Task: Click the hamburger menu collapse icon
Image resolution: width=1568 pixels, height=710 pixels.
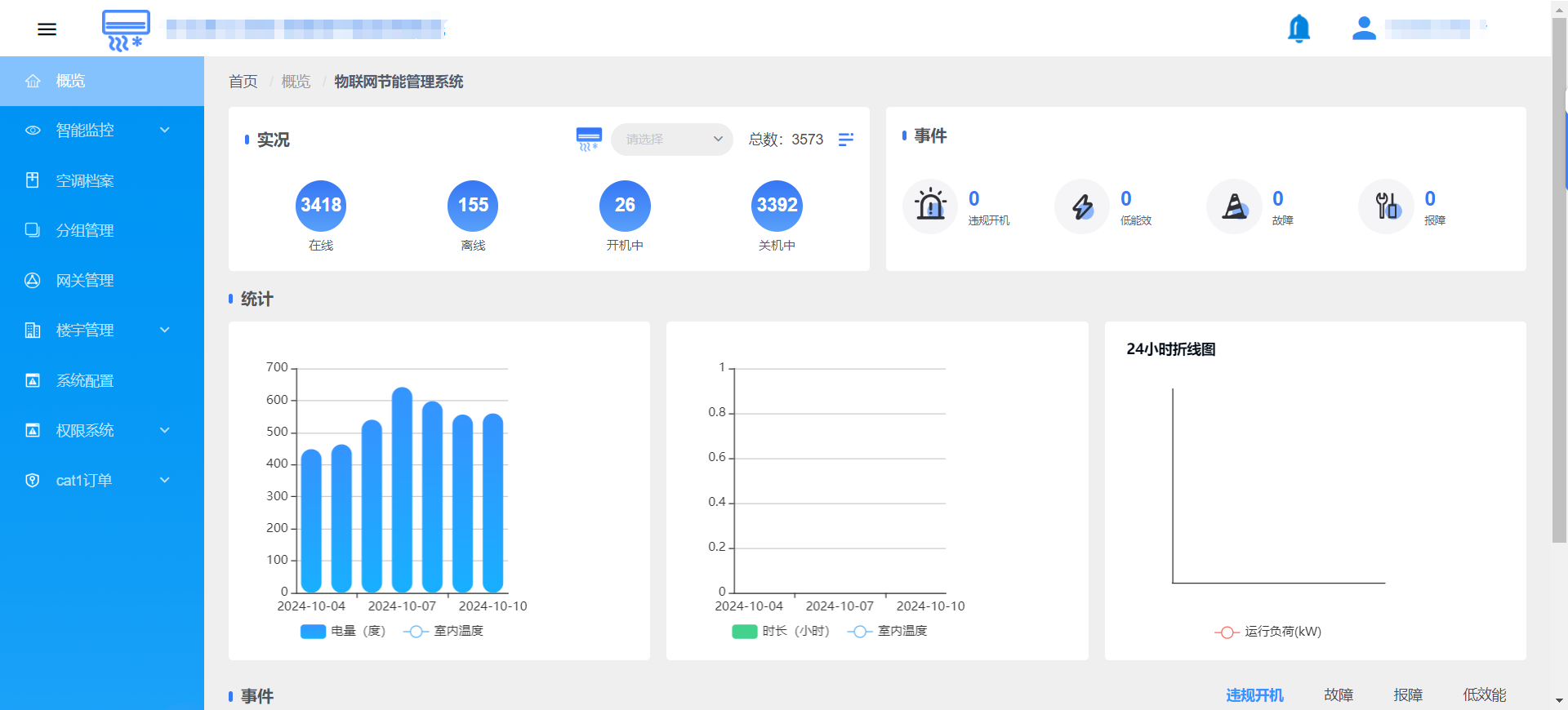Action: click(47, 29)
